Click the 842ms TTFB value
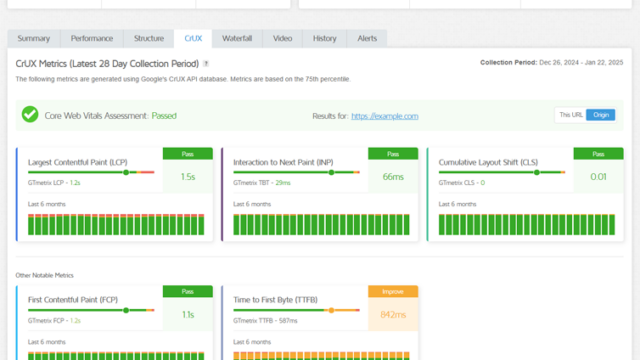This screenshot has width=640, height=360. tap(393, 315)
